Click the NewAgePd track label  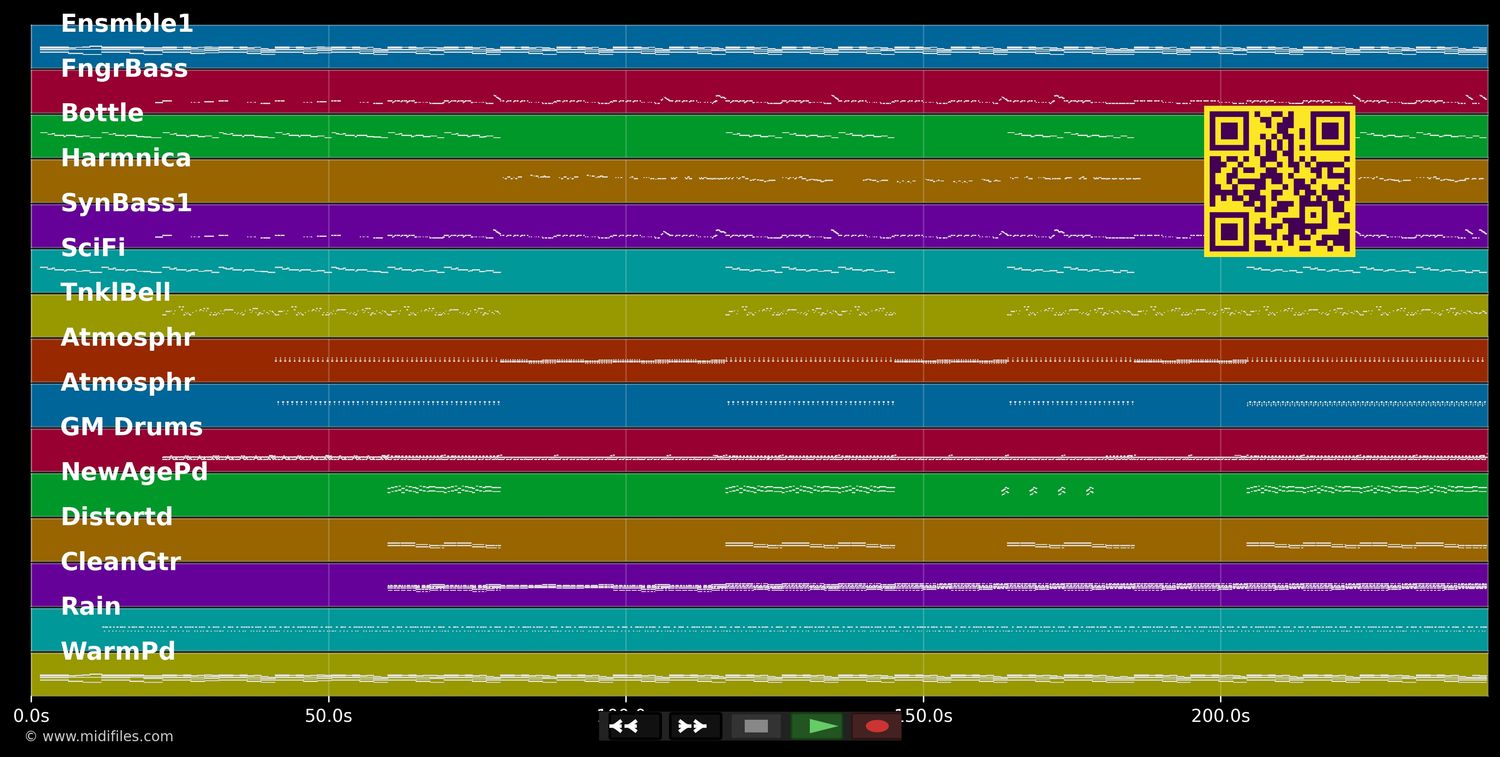tap(134, 471)
